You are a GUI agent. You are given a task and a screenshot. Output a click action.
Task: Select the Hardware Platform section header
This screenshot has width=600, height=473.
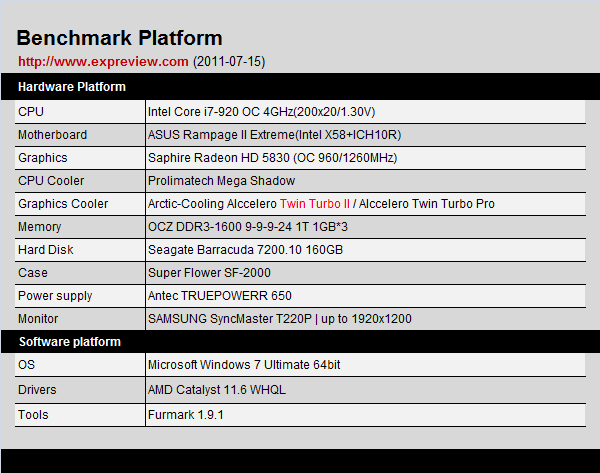tap(72, 87)
